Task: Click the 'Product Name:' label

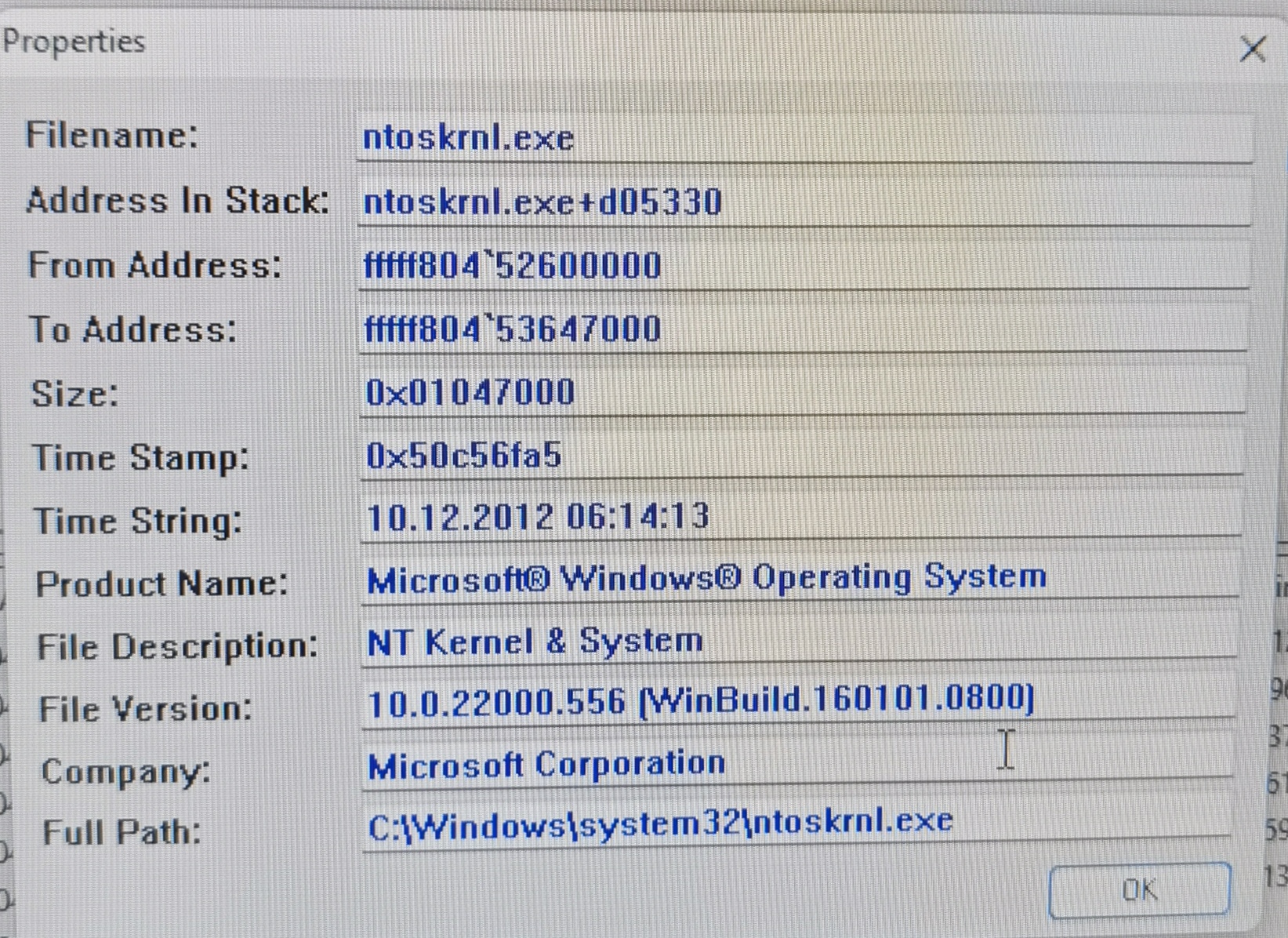Action: pyautogui.click(x=161, y=584)
